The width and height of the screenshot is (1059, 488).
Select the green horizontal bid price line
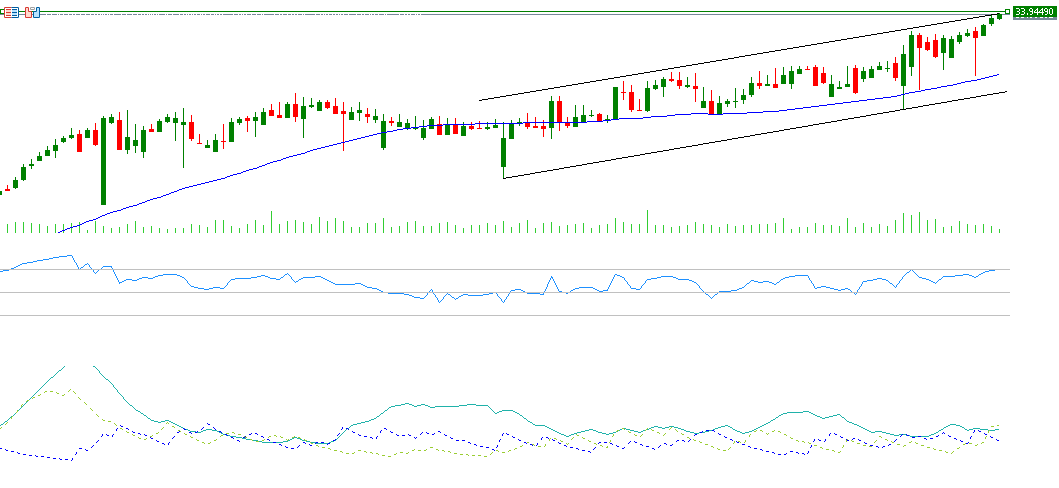click(x=500, y=11)
